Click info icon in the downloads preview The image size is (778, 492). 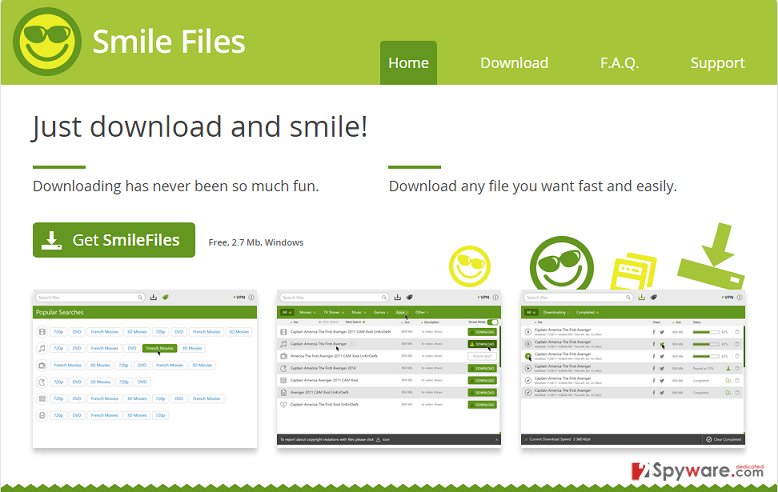point(739,298)
